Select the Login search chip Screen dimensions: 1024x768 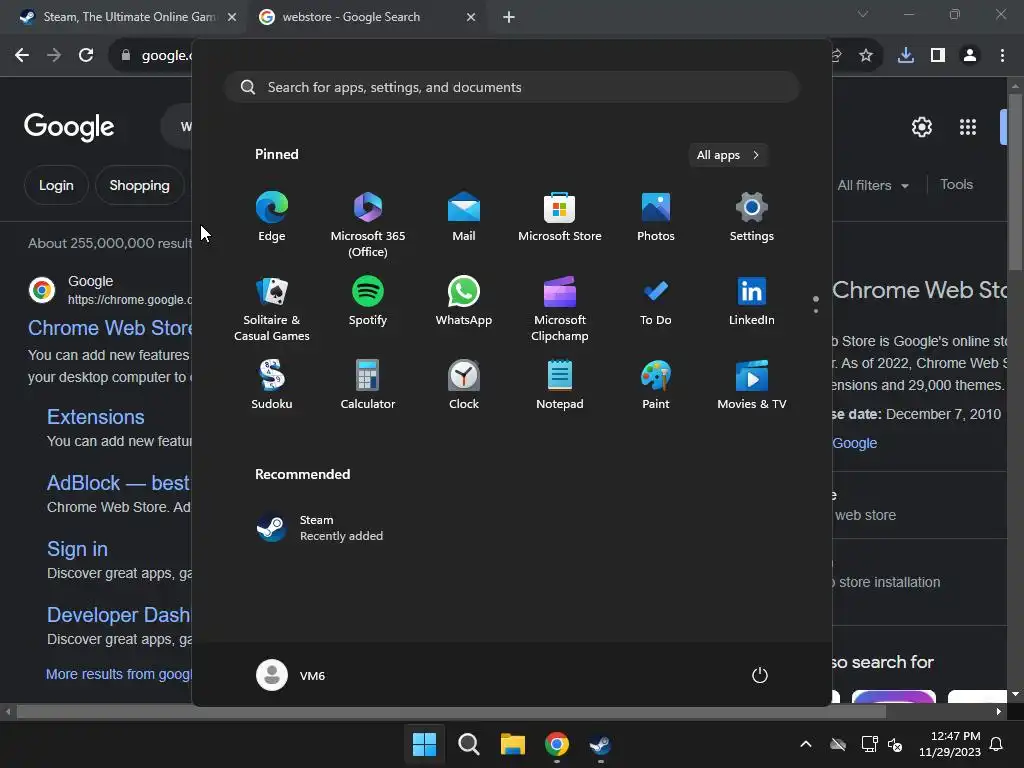point(56,185)
